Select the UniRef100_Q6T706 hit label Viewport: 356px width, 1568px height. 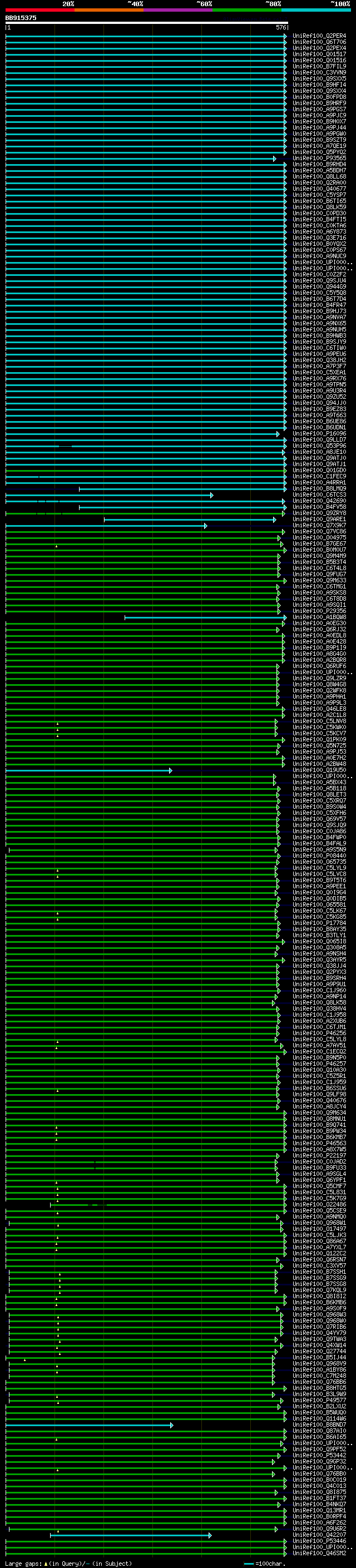[x=319, y=42]
